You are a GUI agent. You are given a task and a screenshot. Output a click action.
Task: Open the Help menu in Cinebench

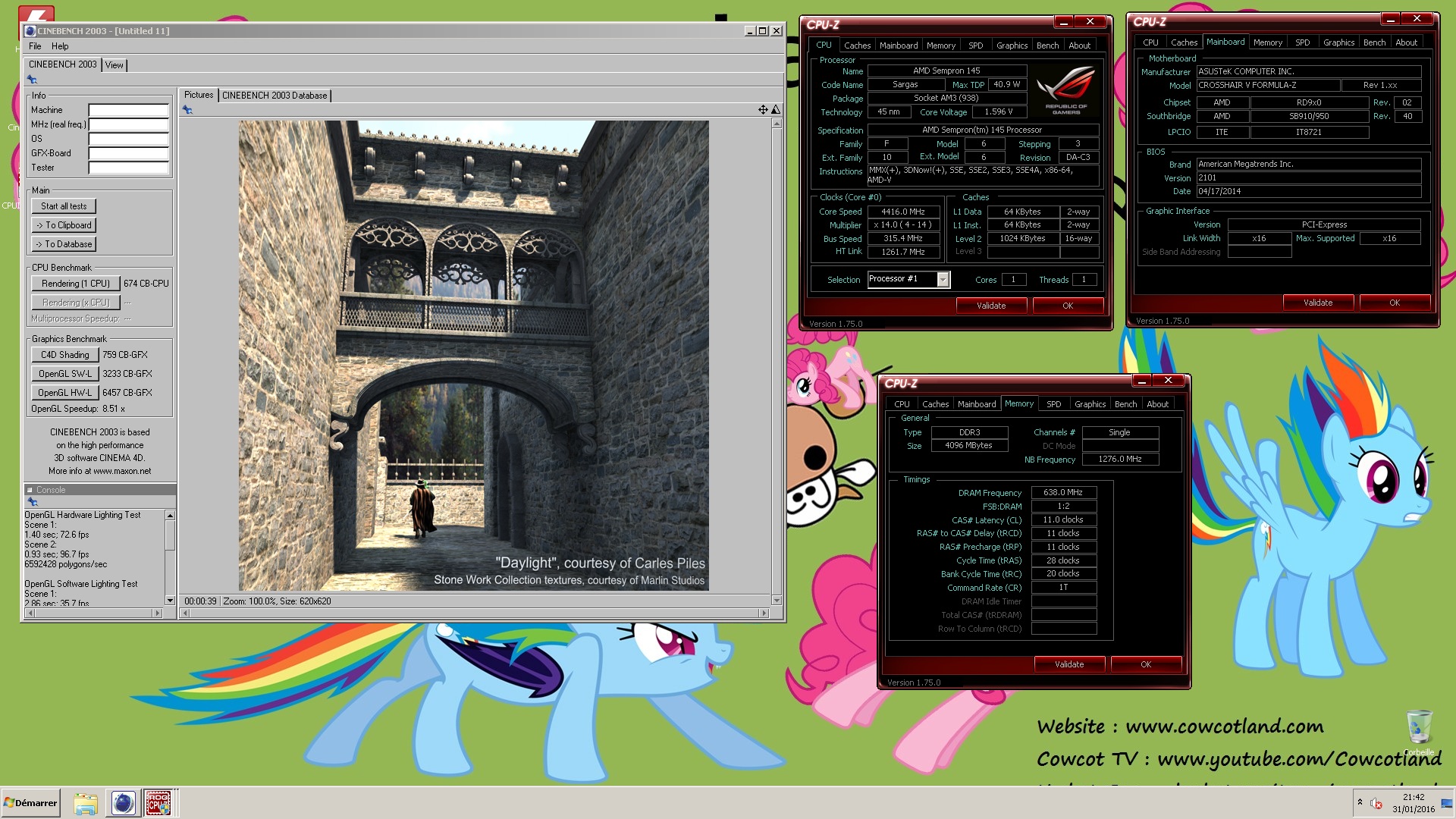[x=60, y=46]
